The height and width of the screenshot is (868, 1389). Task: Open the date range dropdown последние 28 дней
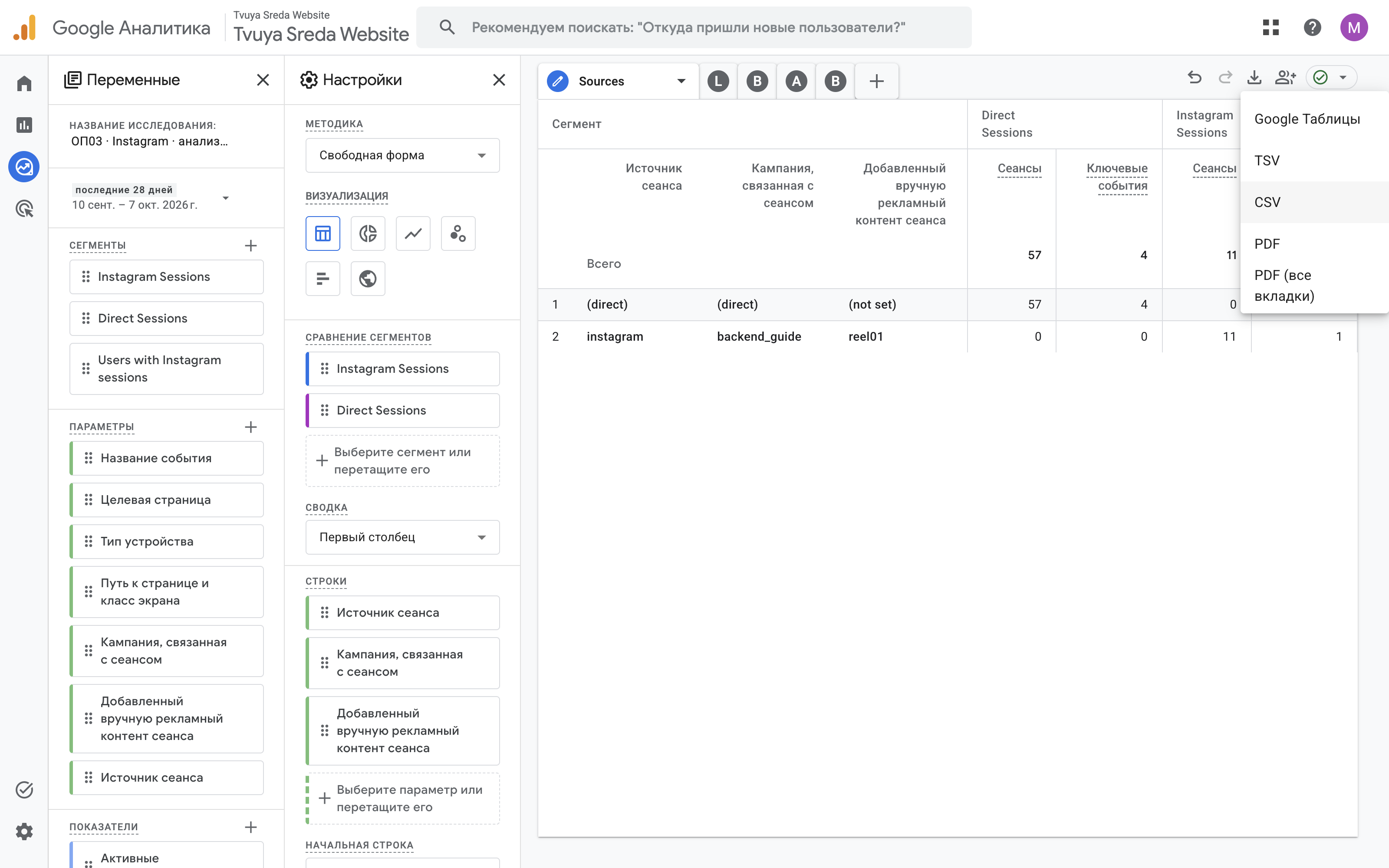pos(151,197)
